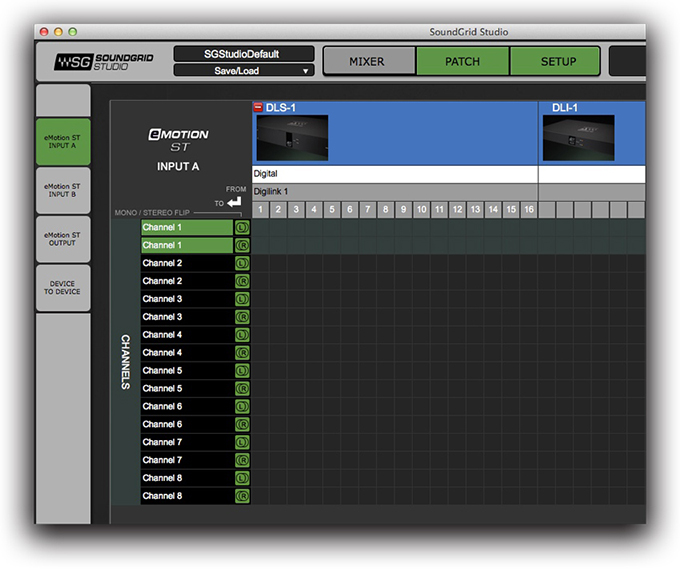Select Digilink column 5 header
The width and height of the screenshot is (680, 573).
[x=332, y=210]
